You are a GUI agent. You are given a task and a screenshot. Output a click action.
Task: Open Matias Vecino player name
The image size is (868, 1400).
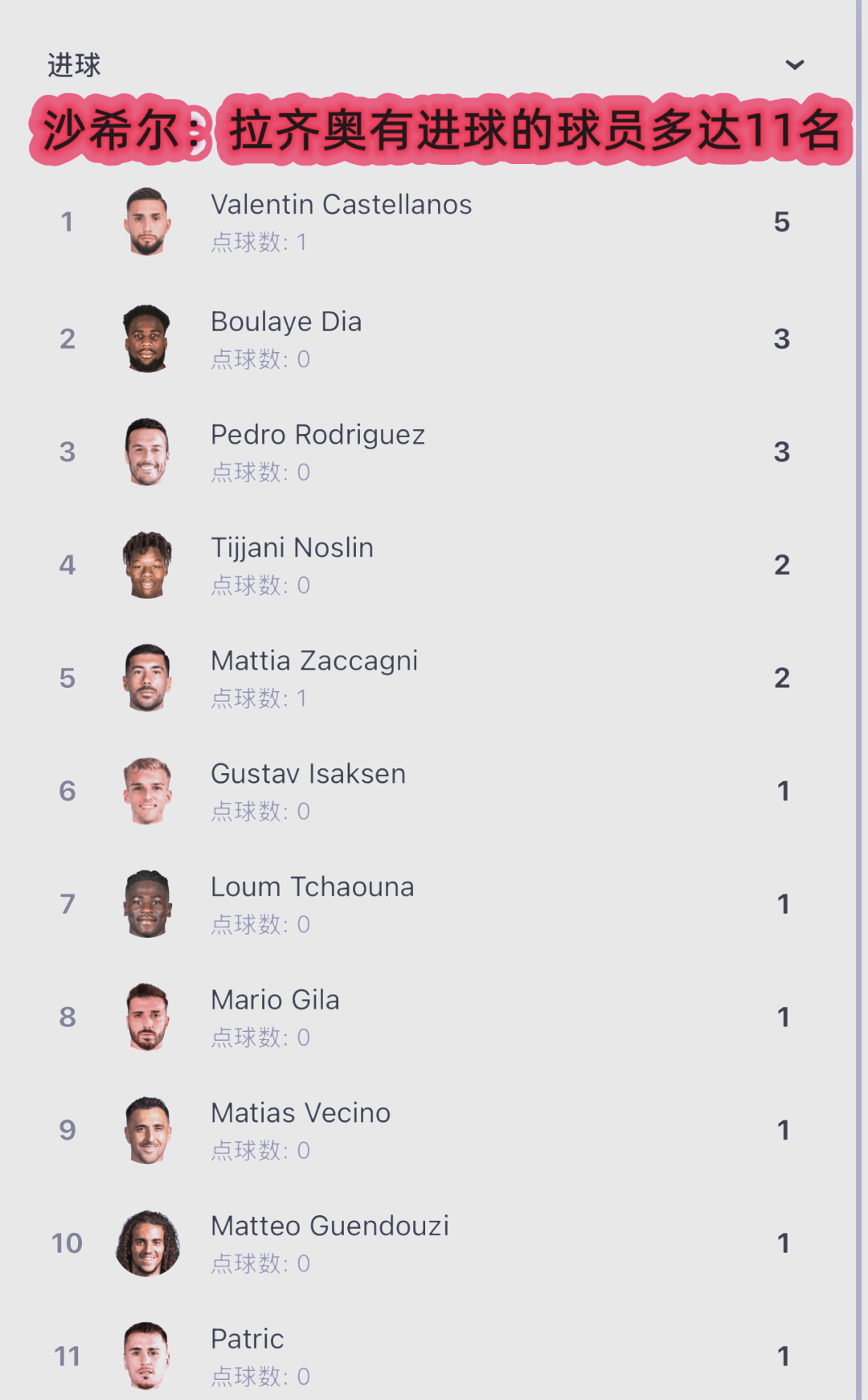click(x=301, y=1113)
